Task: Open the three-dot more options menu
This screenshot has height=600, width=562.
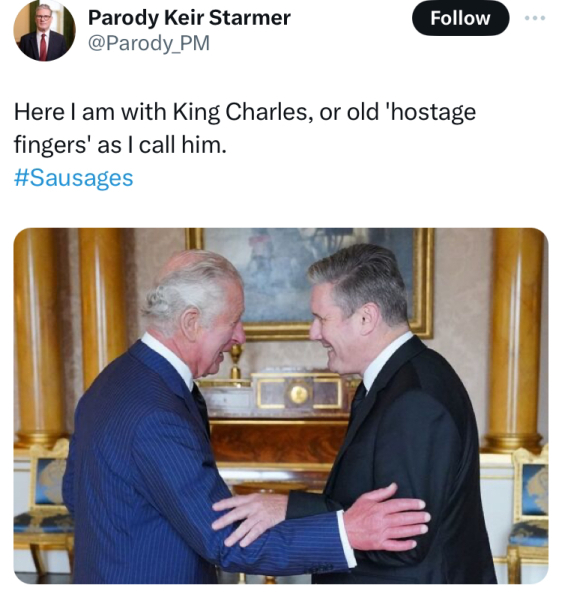Action: 535,18
